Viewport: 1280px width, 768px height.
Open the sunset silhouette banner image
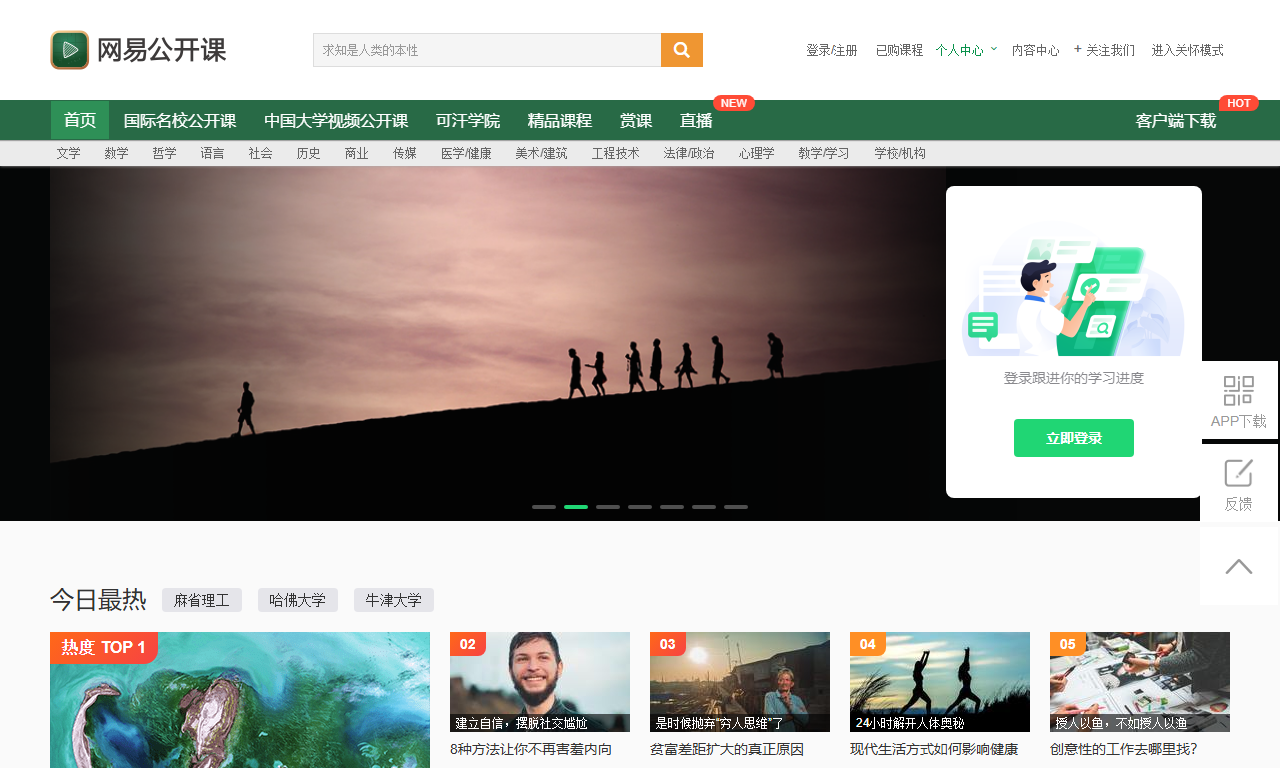click(x=498, y=344)
